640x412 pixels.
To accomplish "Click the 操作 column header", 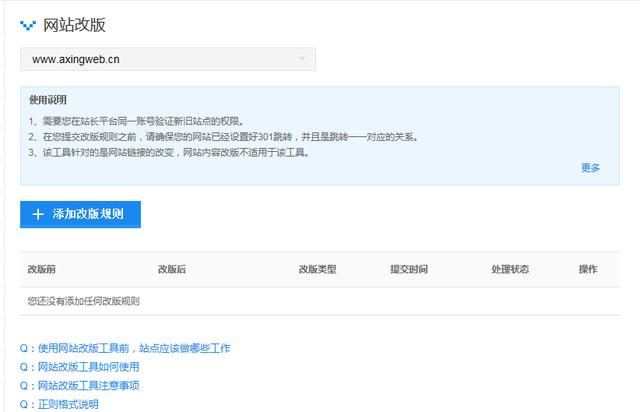I will click(x=588, y=270).
